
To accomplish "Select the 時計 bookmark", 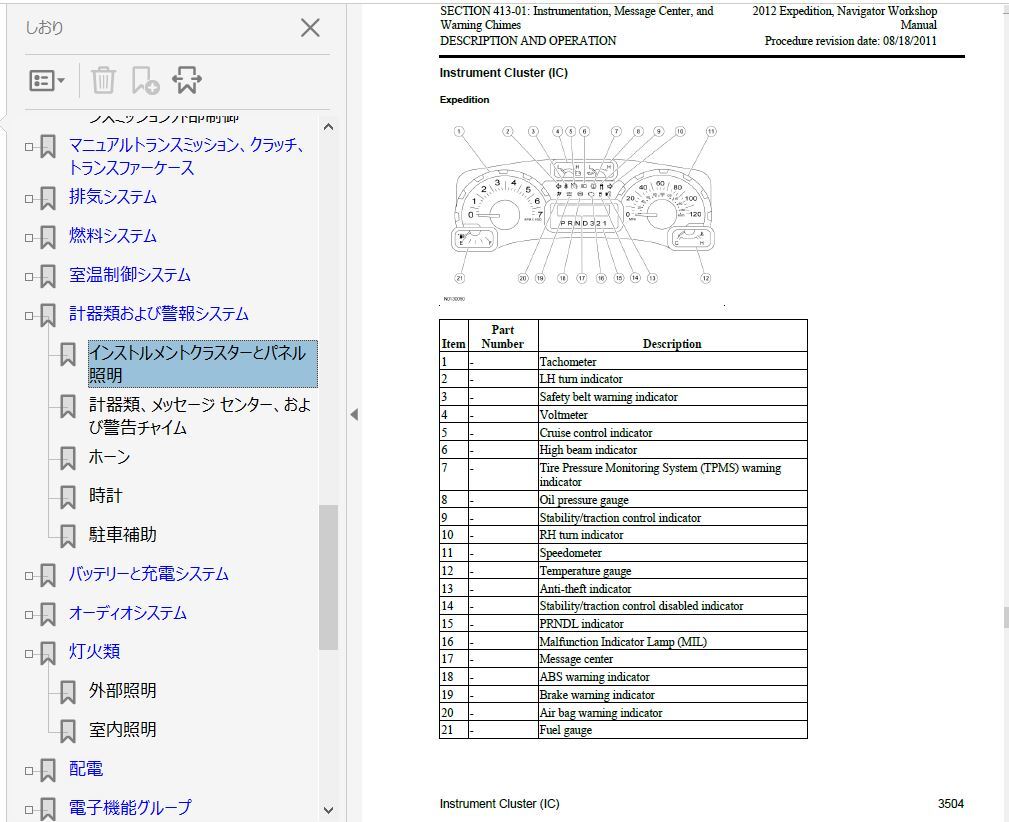I will [x=106, y=496].
